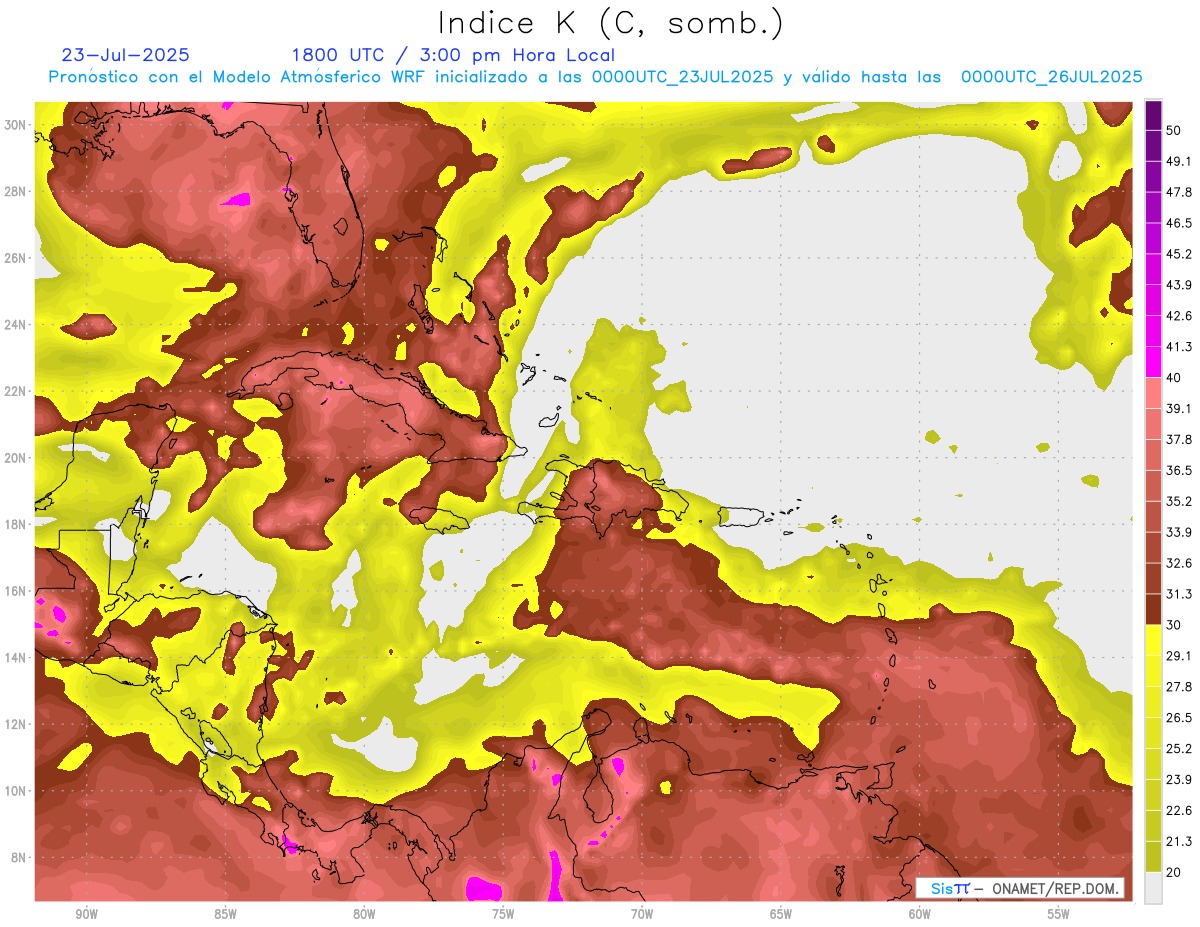
Task: Click the gray band below 20 on the colorbar
Action: (x=1154, y=887)
